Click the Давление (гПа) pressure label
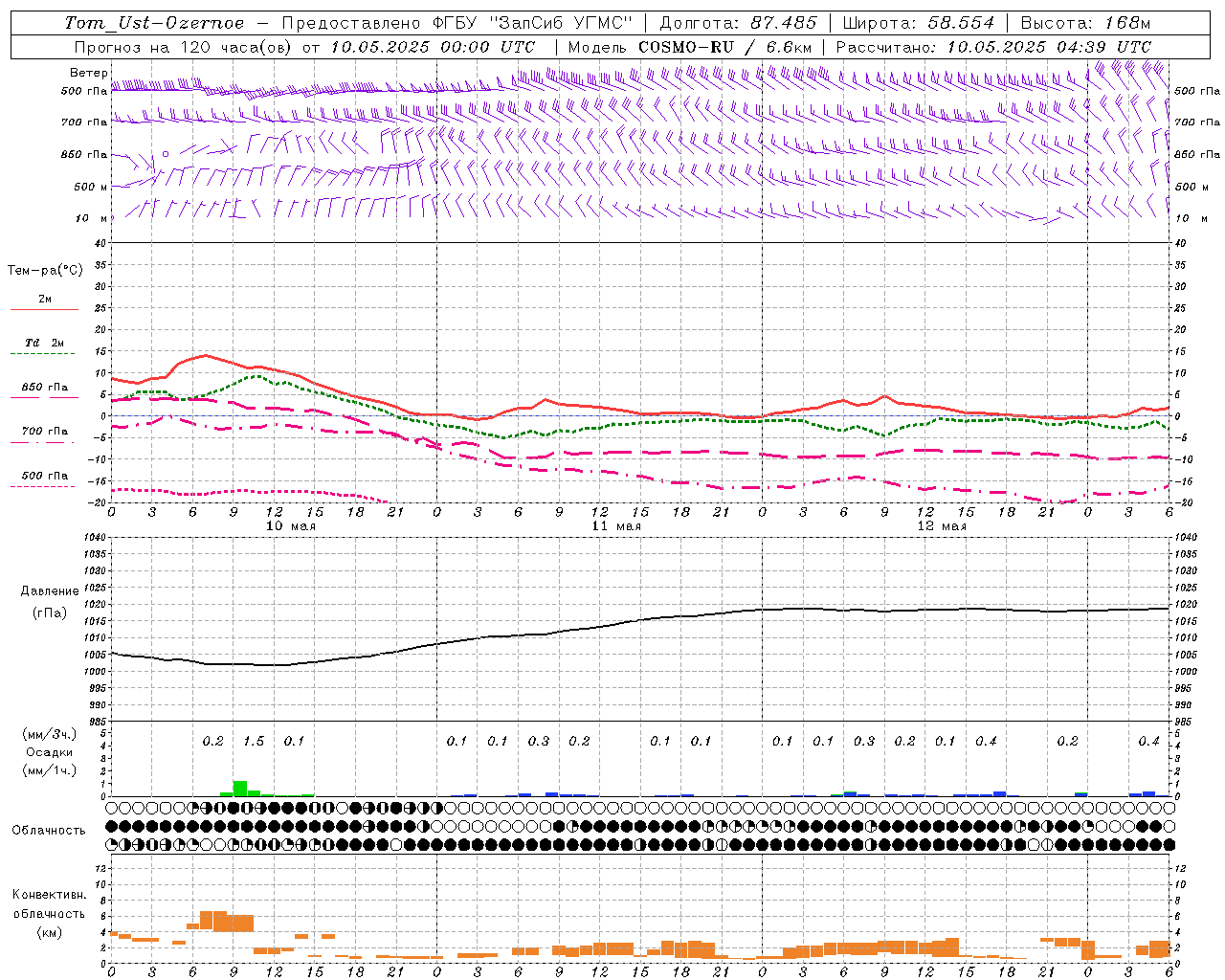 tap(50, 602)
